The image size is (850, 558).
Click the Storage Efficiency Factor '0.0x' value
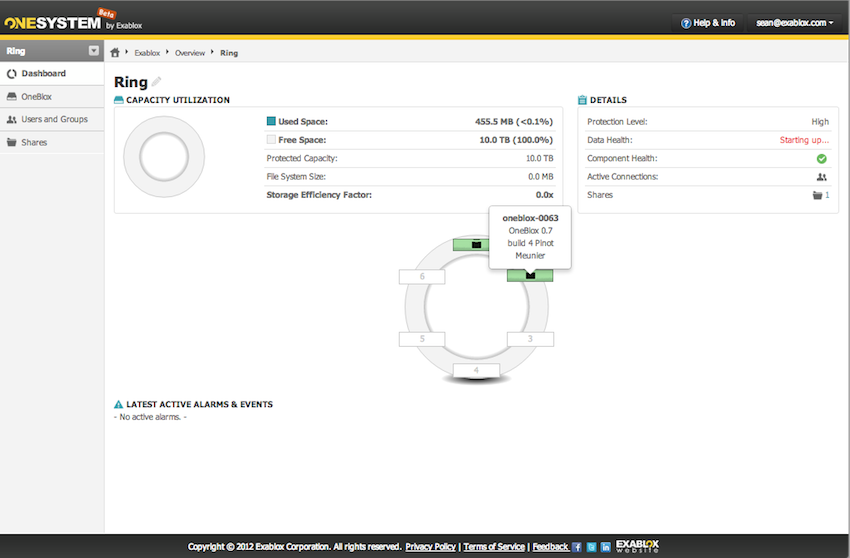[x=544, y=195]
